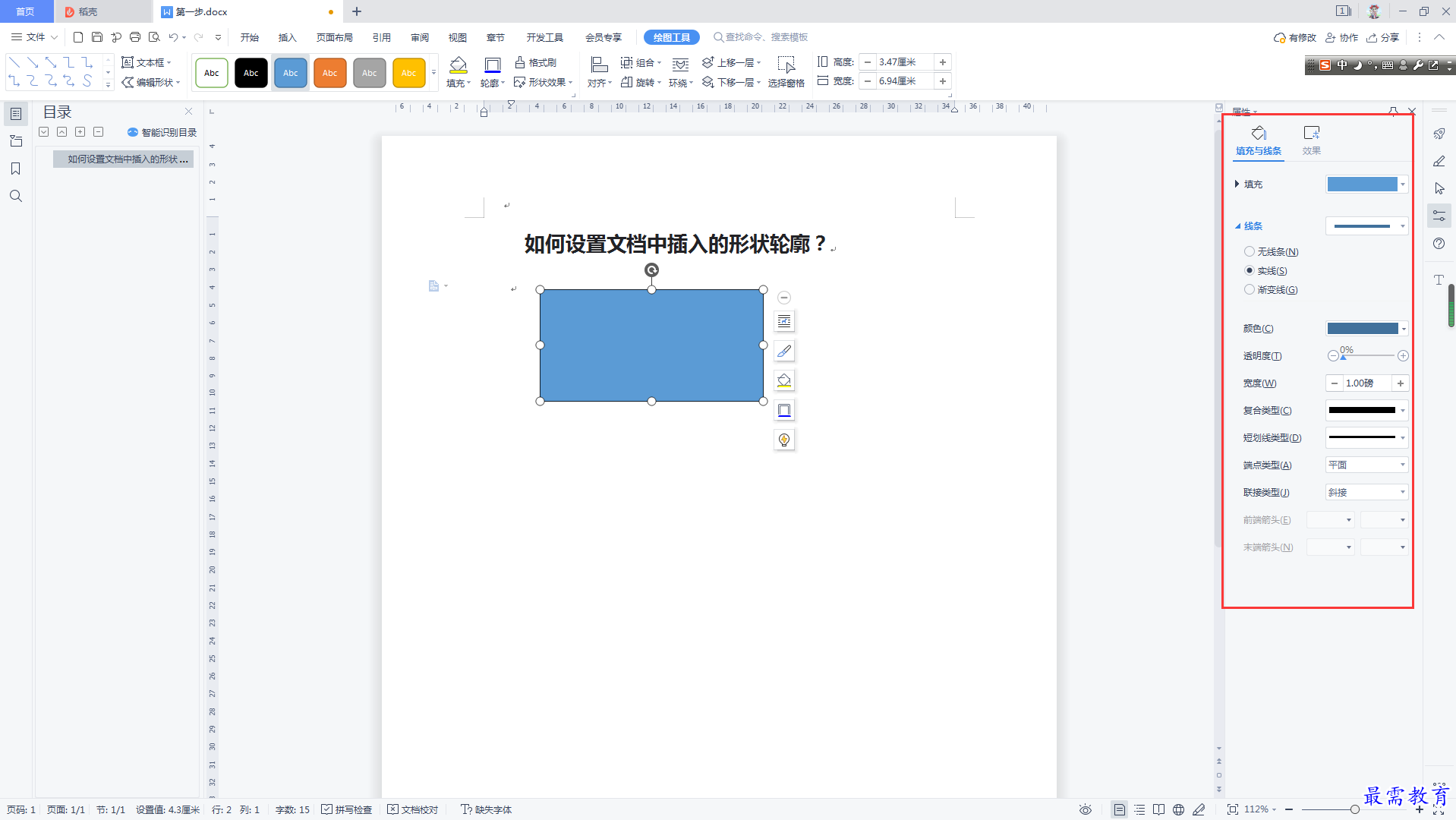Select the black Abc shape style
Viewport: 1456px width, 820px height.
pos(251,73)
